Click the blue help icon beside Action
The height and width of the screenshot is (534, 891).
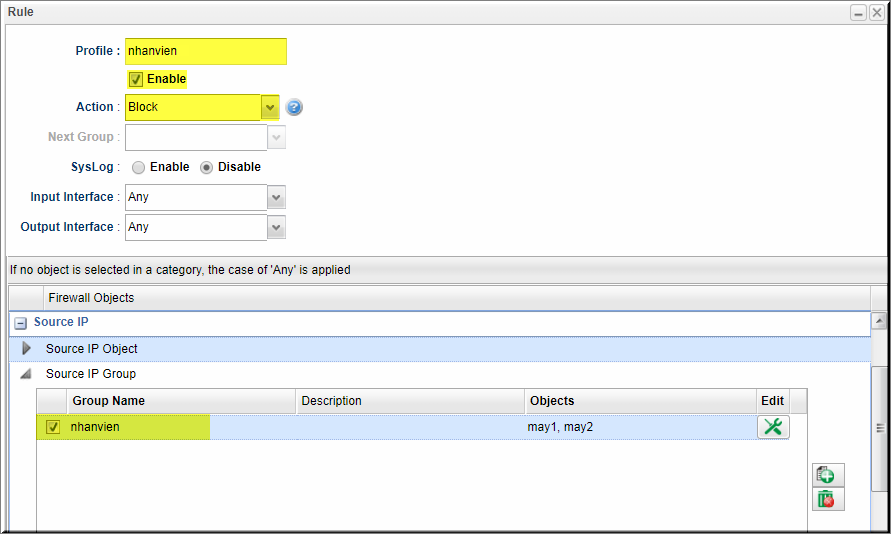click(294, 107)
